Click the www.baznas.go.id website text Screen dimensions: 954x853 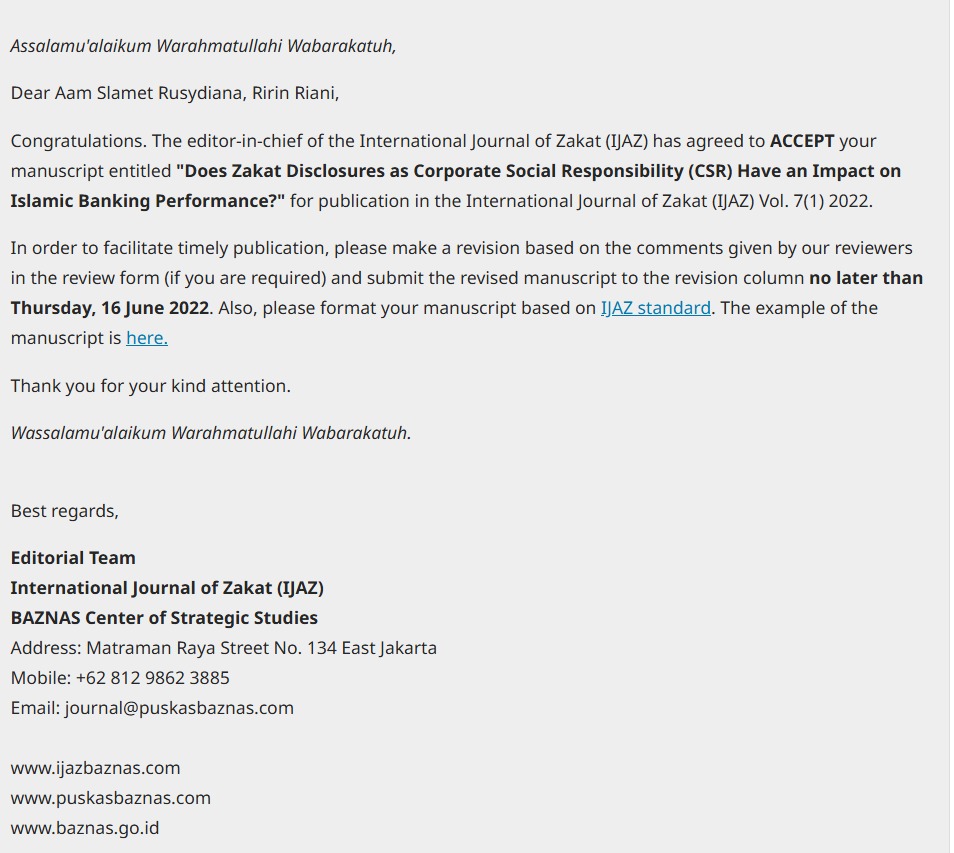tap(85, 829)
